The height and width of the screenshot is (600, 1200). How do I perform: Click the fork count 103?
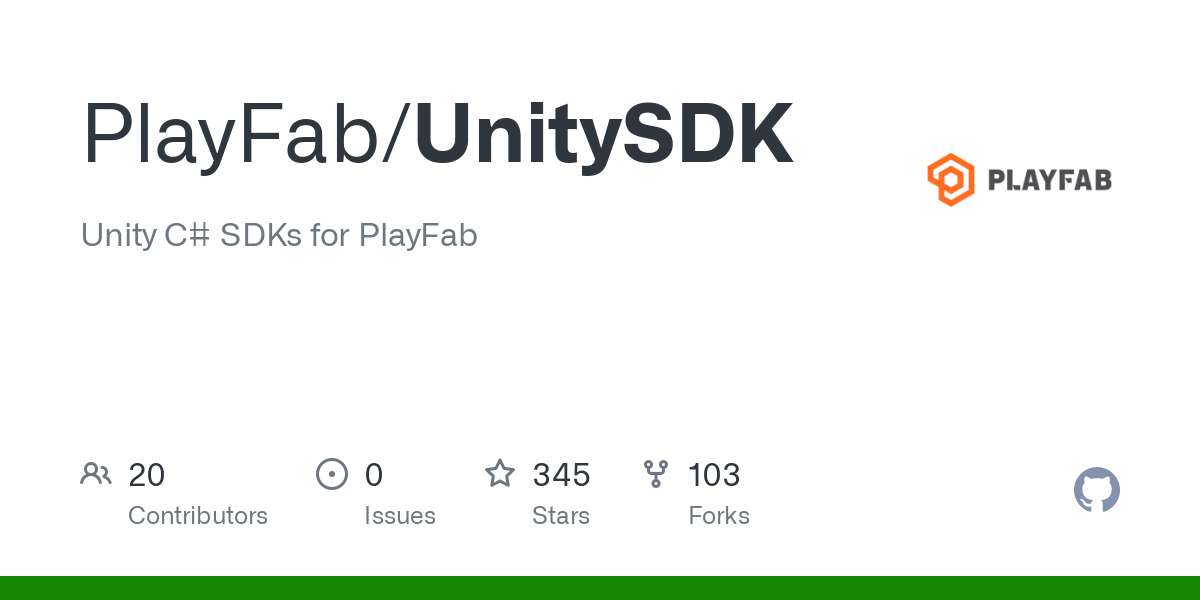coord(714,475)
